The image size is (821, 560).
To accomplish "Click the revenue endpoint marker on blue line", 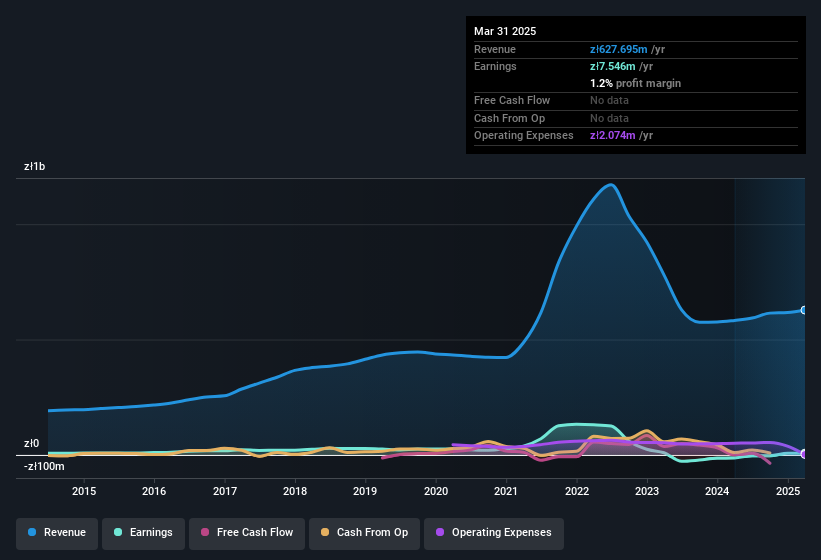I will tap(804, 310).
